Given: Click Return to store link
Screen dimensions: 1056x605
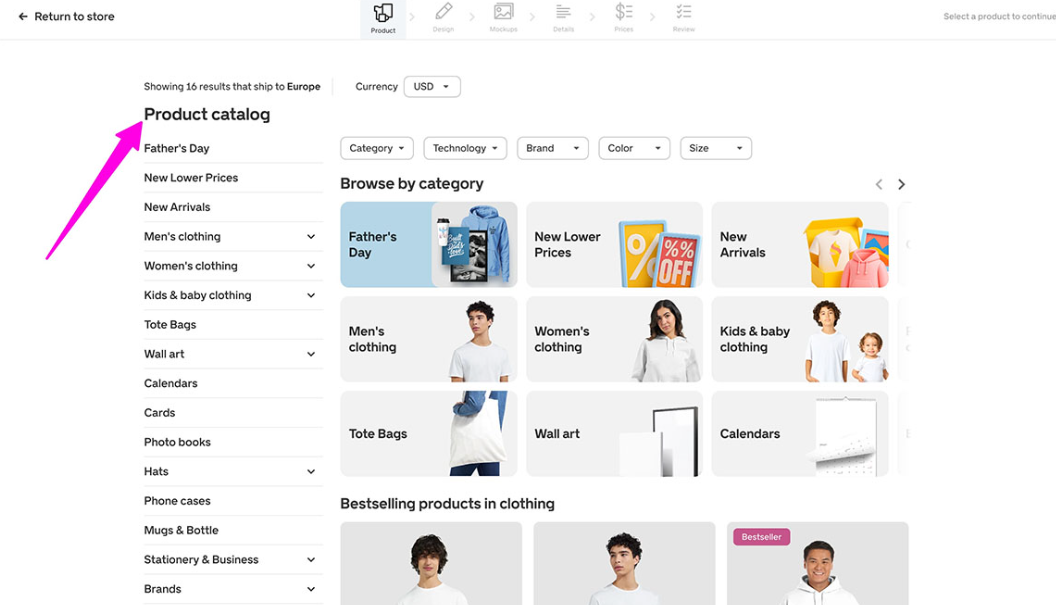Looking at the screenshot, I should click(x=66, y=17).
